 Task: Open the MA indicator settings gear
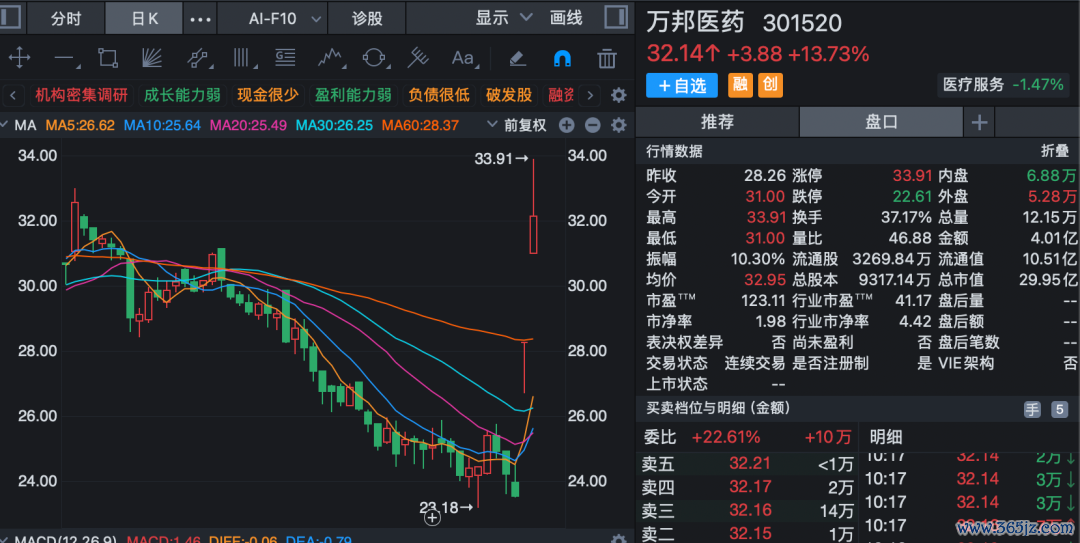(x=619, y=125)
